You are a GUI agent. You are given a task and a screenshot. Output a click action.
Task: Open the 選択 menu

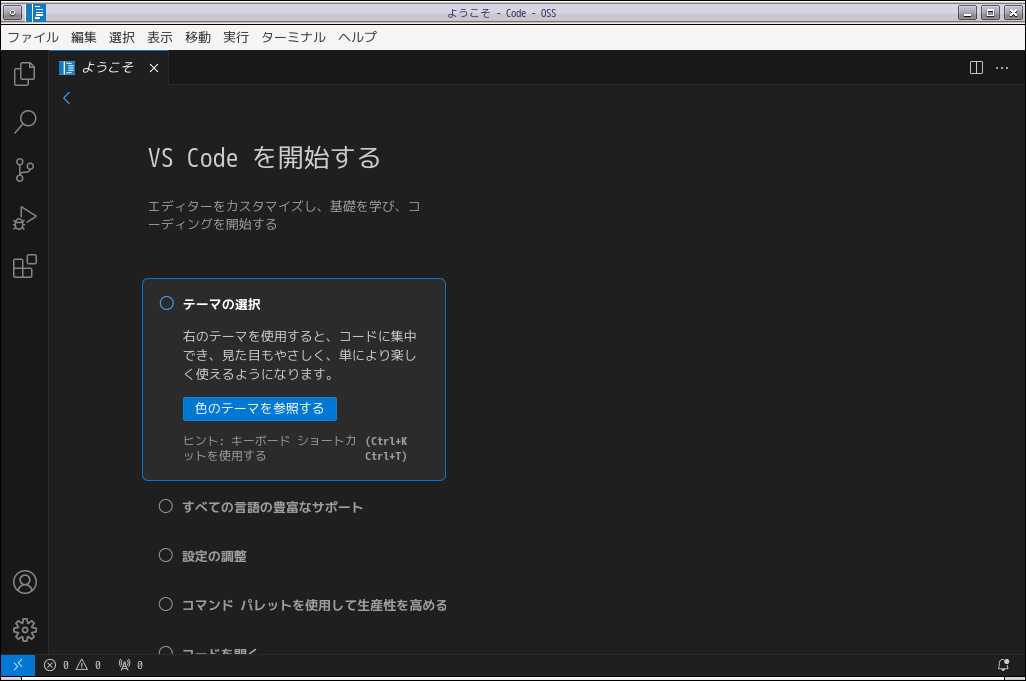(x=122, y=37)
